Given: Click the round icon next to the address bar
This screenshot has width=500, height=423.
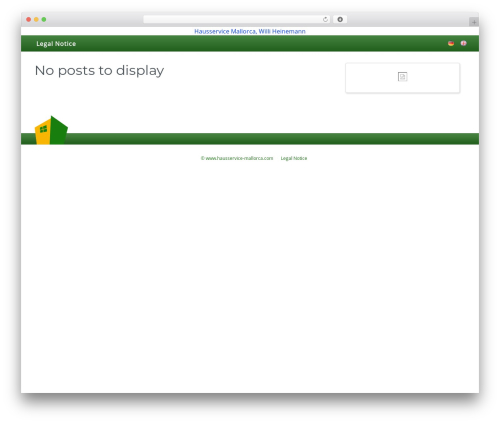Looking at the screenshot, I should coord(340,19).
